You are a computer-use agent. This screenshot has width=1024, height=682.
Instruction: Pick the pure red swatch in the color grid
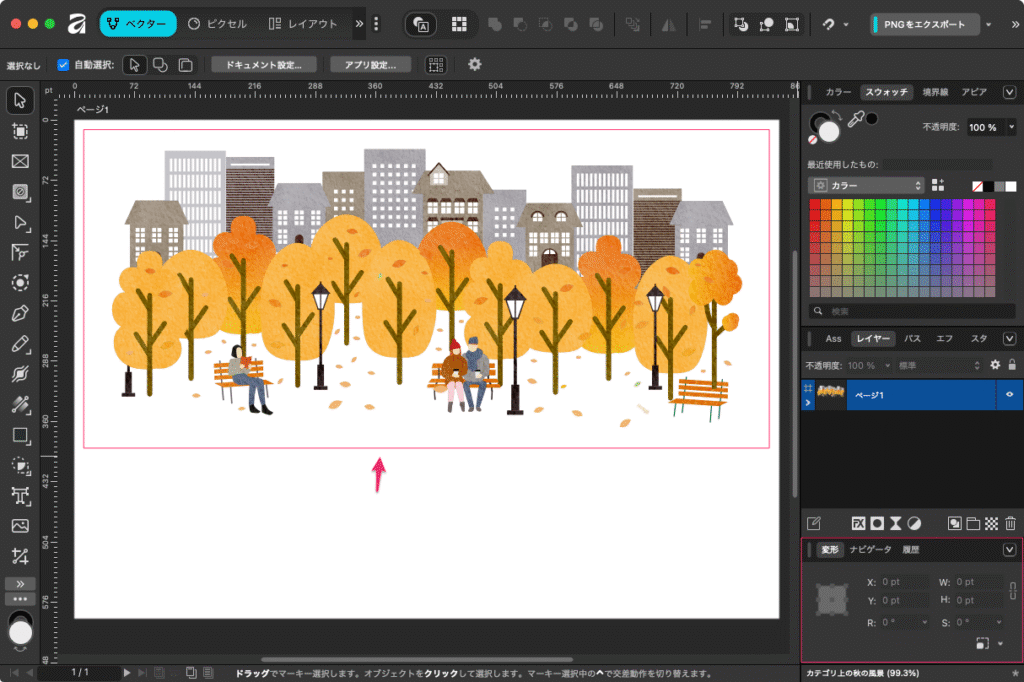[815, 205]
